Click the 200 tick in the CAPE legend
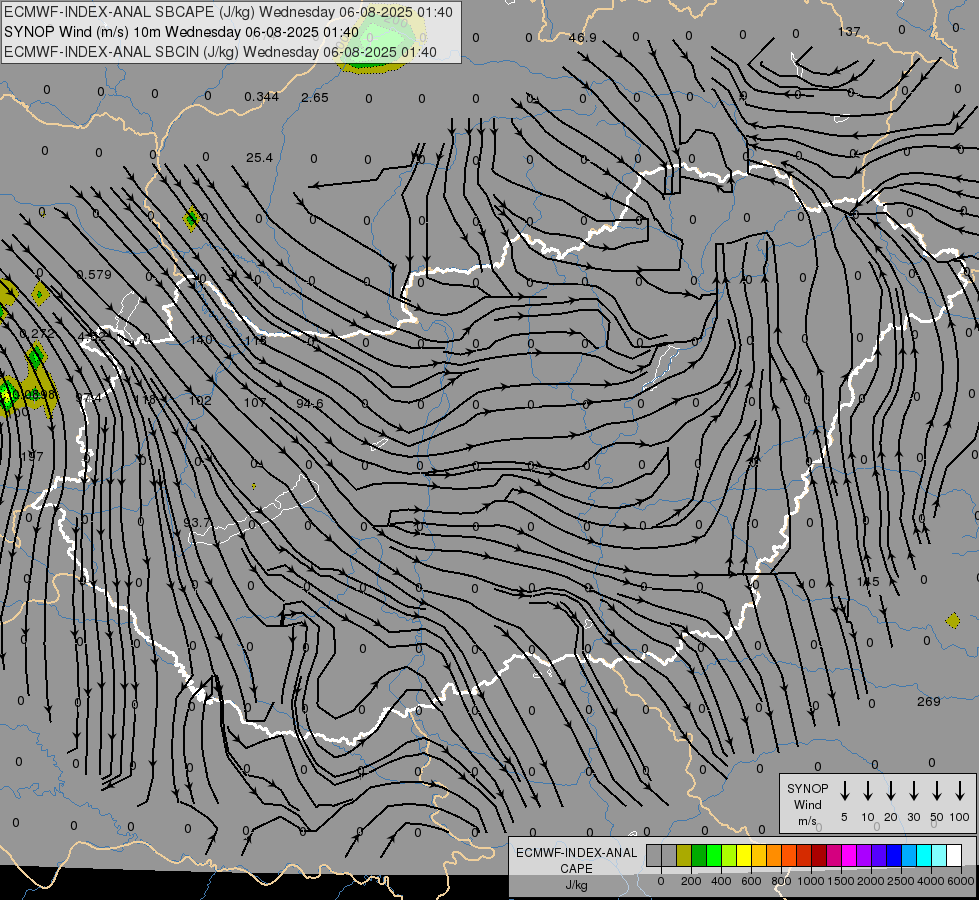 click(x=691, y=881)
